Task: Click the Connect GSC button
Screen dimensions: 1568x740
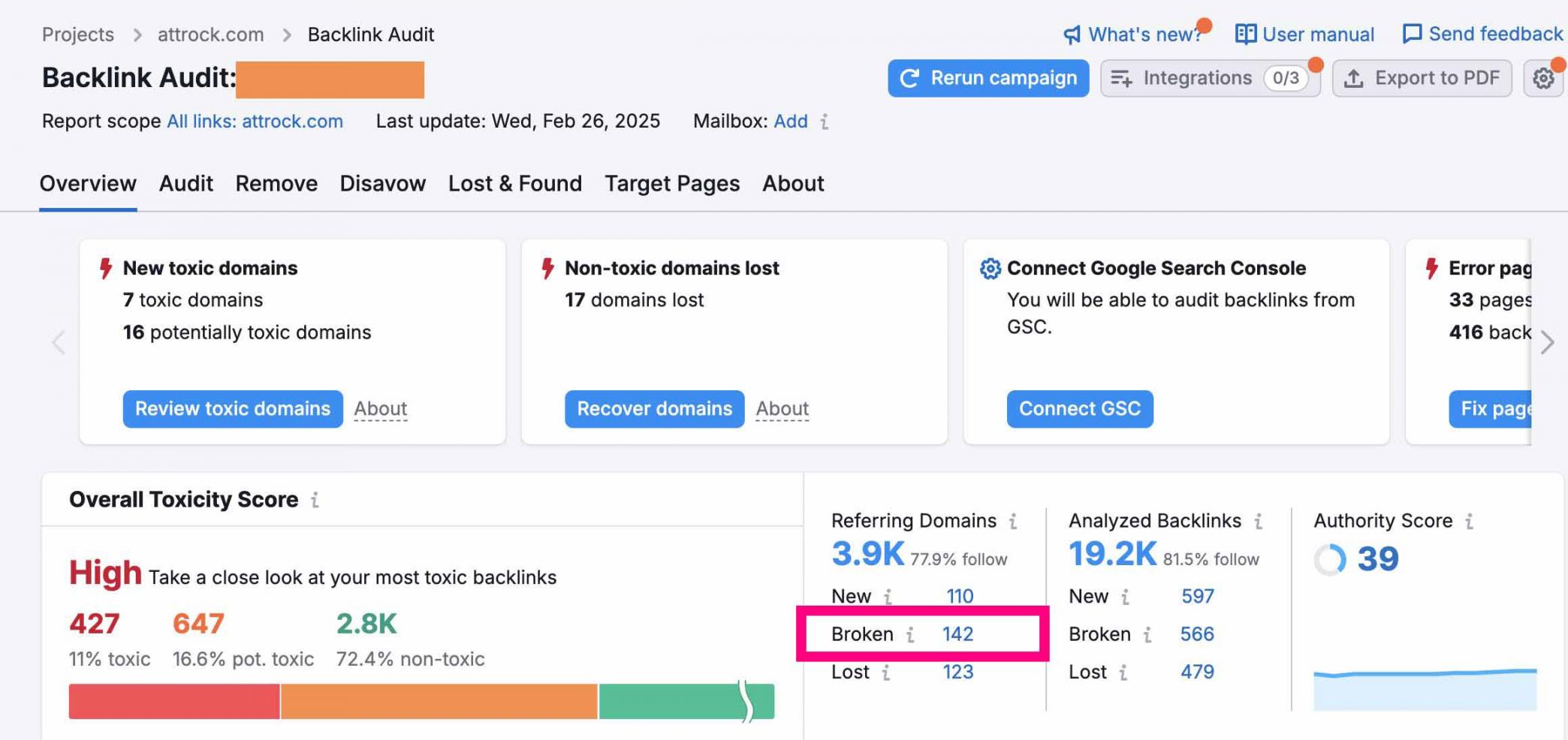Action: pos(1079,409)
